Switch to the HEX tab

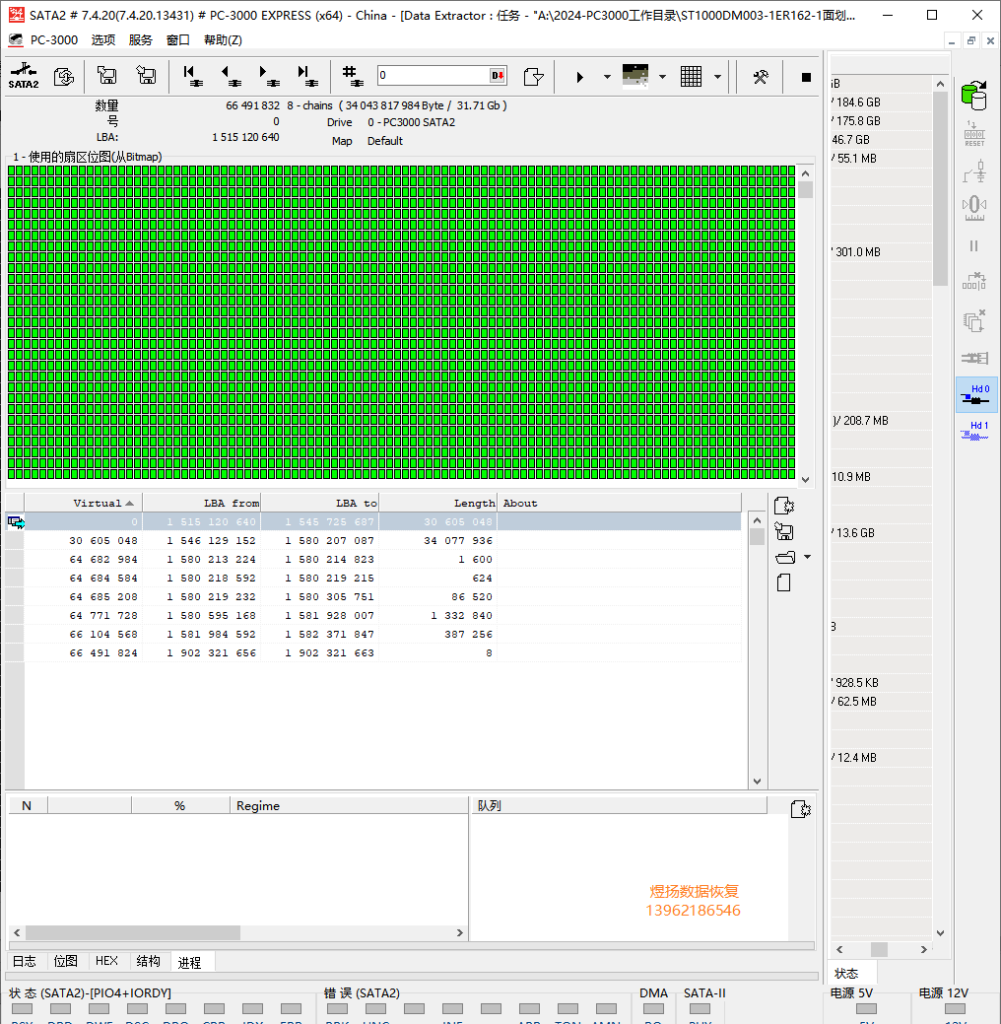(x=106, y=961)
